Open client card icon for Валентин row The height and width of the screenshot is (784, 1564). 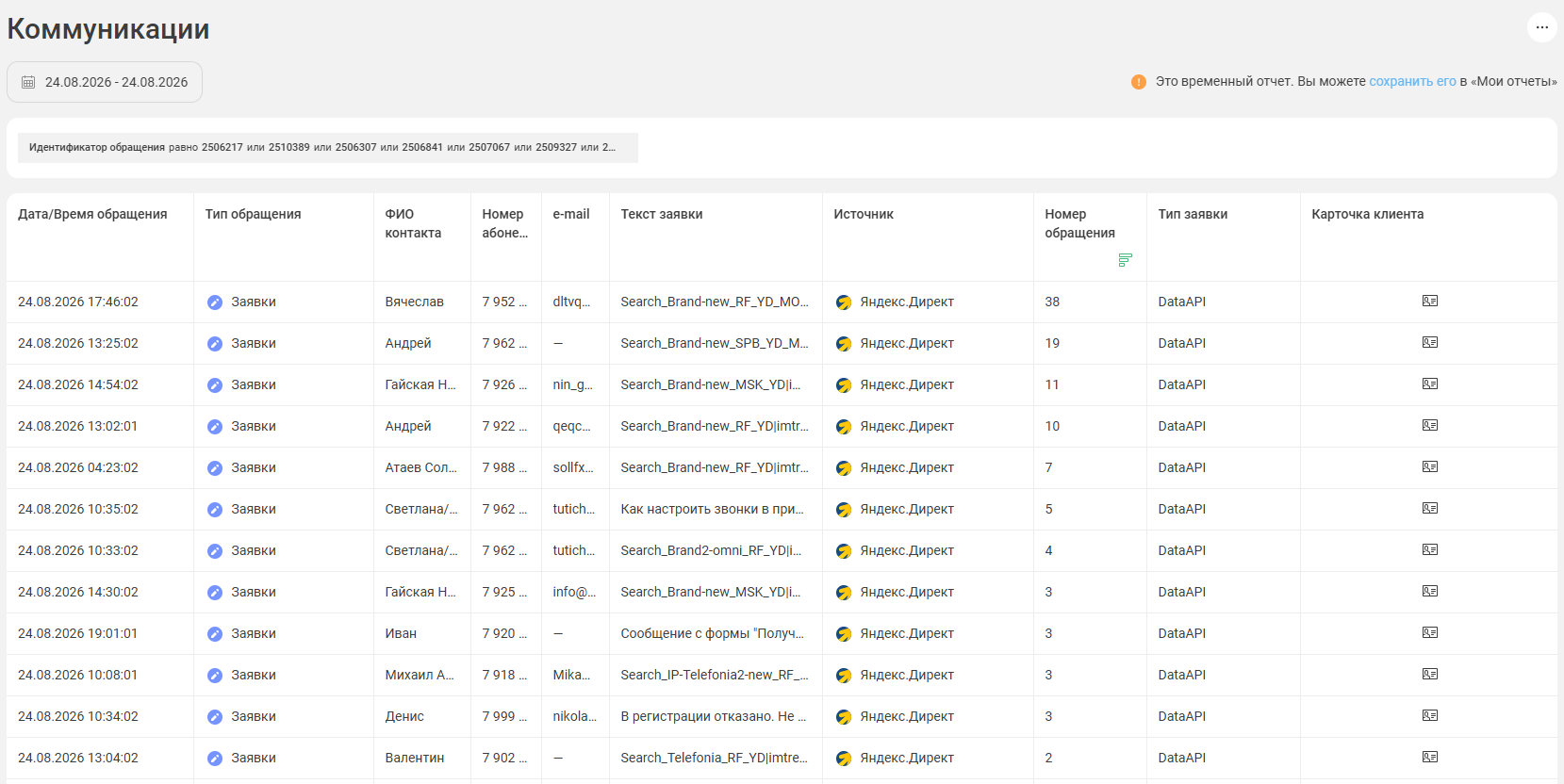click(x=1430, y=758)
